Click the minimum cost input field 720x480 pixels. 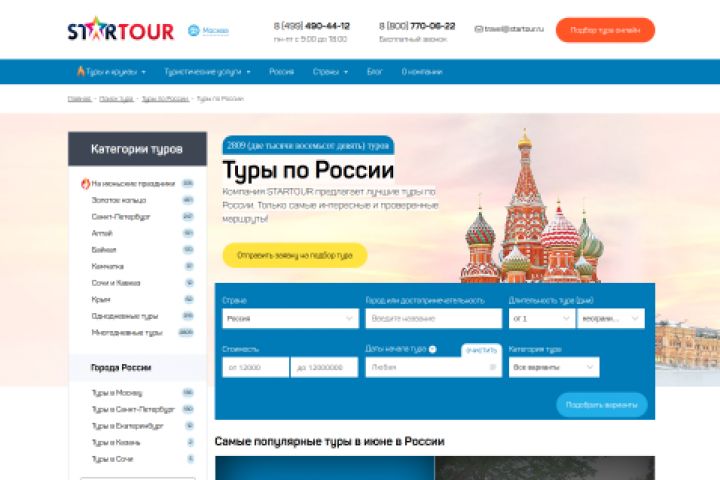click(256, 367)
